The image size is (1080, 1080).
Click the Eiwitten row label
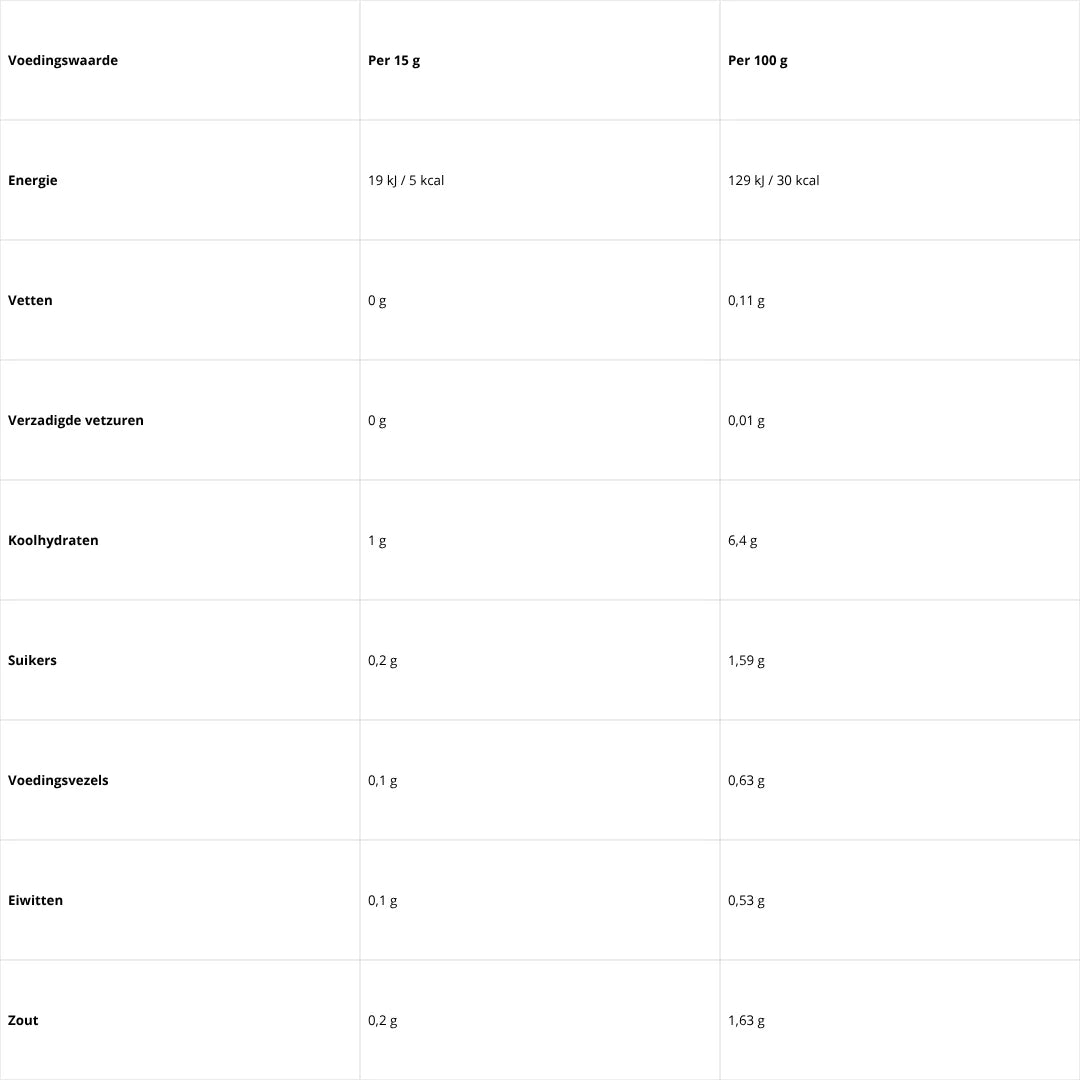point(36,900)
